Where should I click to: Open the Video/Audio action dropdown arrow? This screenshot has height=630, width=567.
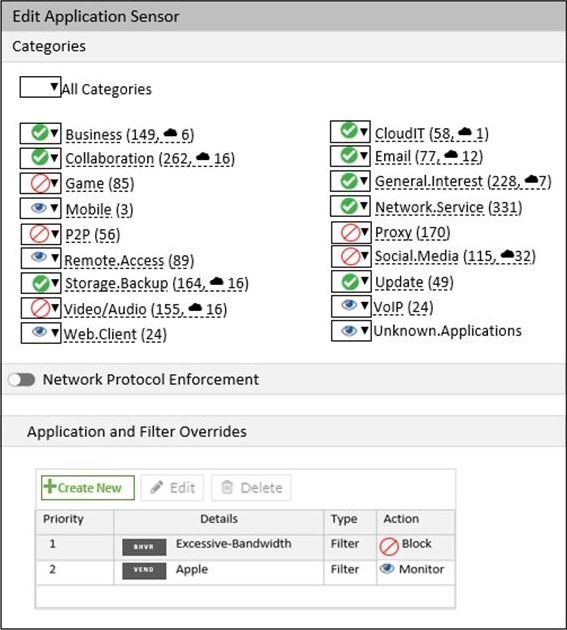54,308
